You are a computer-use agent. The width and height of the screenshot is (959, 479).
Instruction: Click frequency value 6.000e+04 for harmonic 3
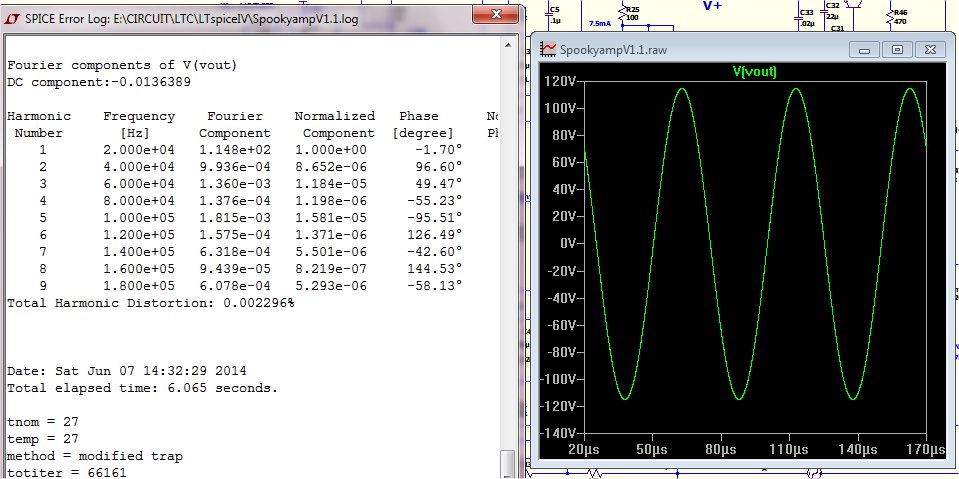pyautogui.click(x=139, y=184)
